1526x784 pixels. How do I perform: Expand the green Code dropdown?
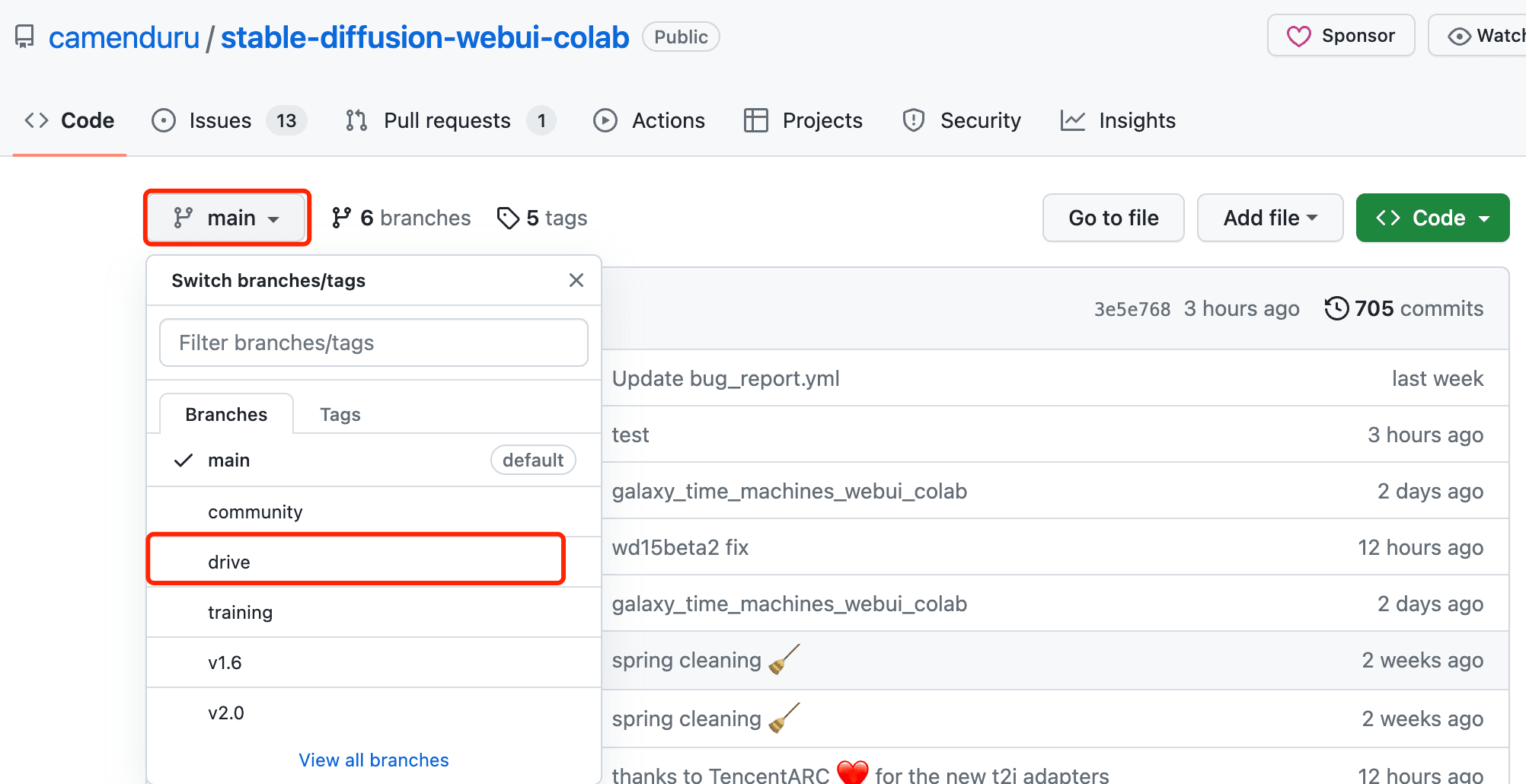pos(1432,218)
